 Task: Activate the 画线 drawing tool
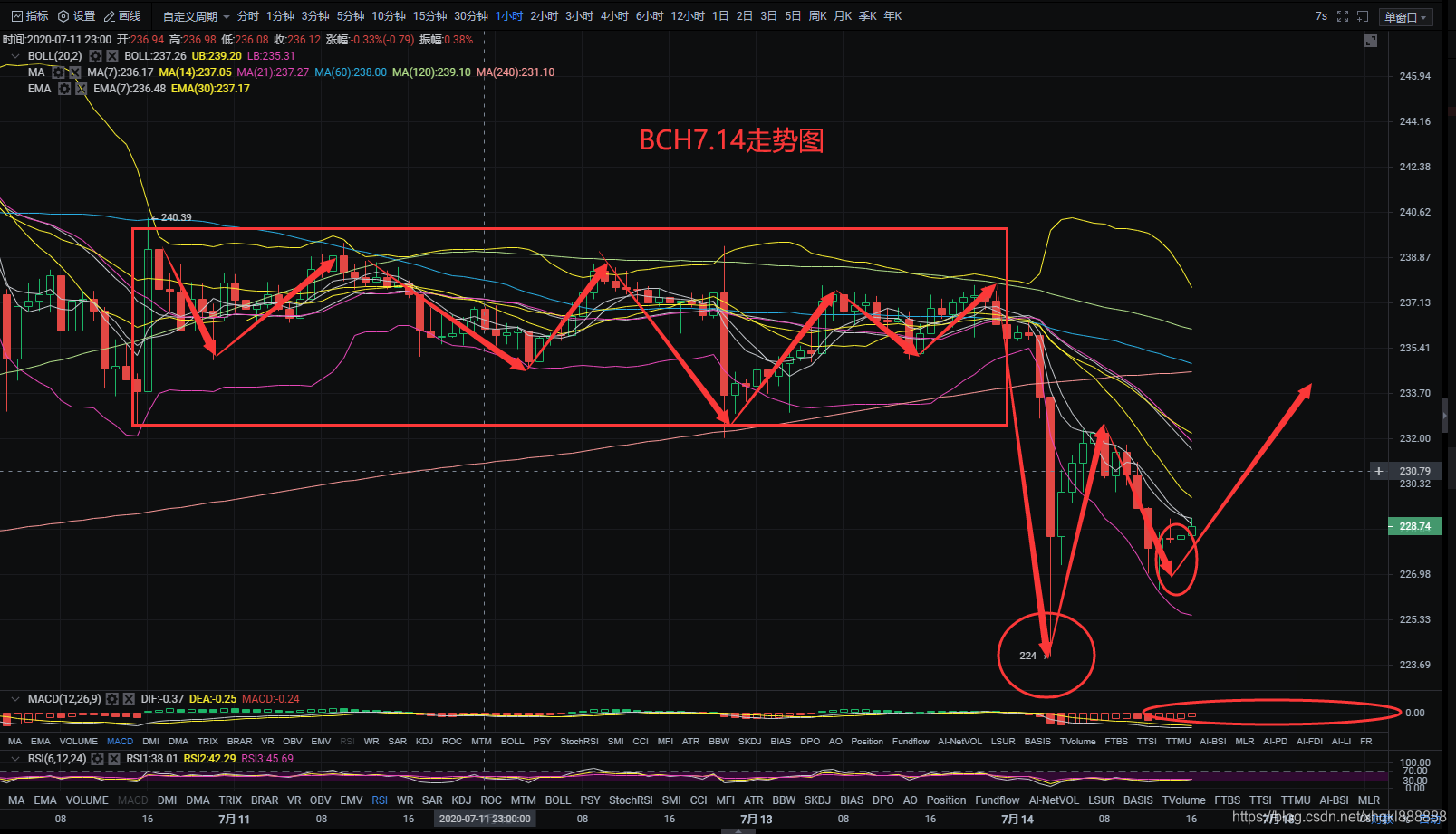[x=122, y=16]
